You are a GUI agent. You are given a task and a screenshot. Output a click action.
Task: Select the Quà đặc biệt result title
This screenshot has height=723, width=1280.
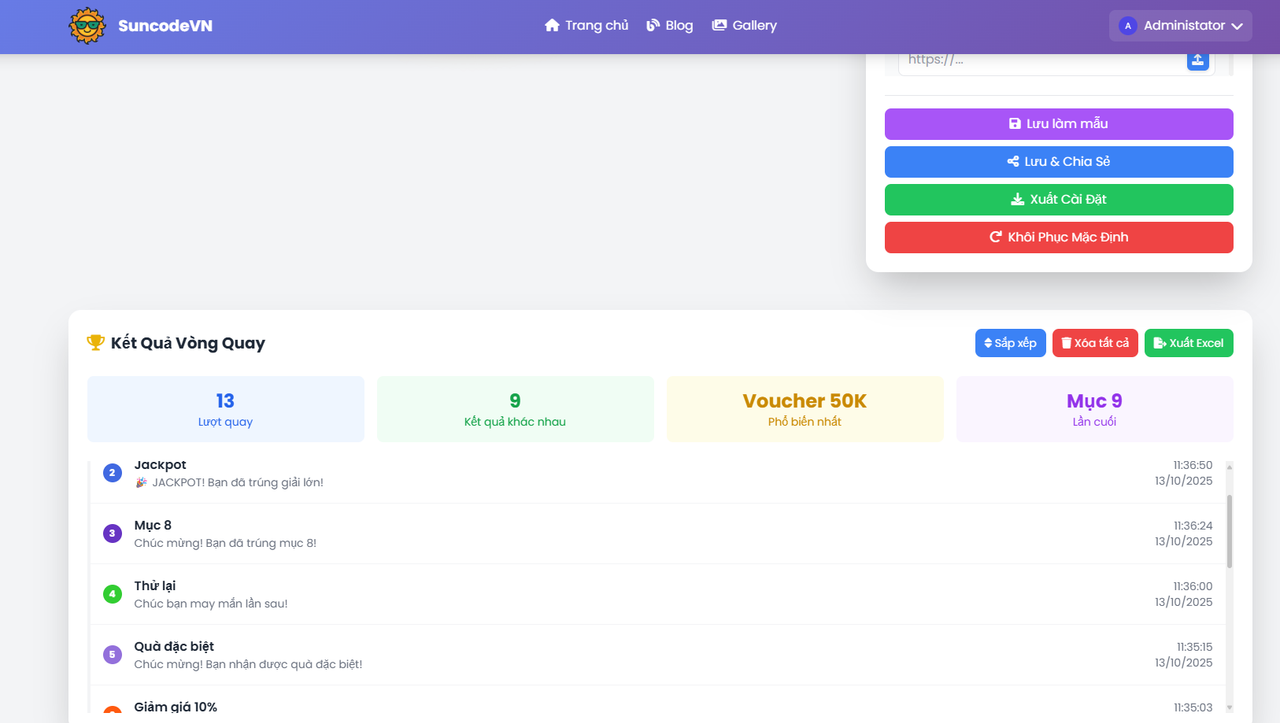pyautogui.click(x=174, y=647)
